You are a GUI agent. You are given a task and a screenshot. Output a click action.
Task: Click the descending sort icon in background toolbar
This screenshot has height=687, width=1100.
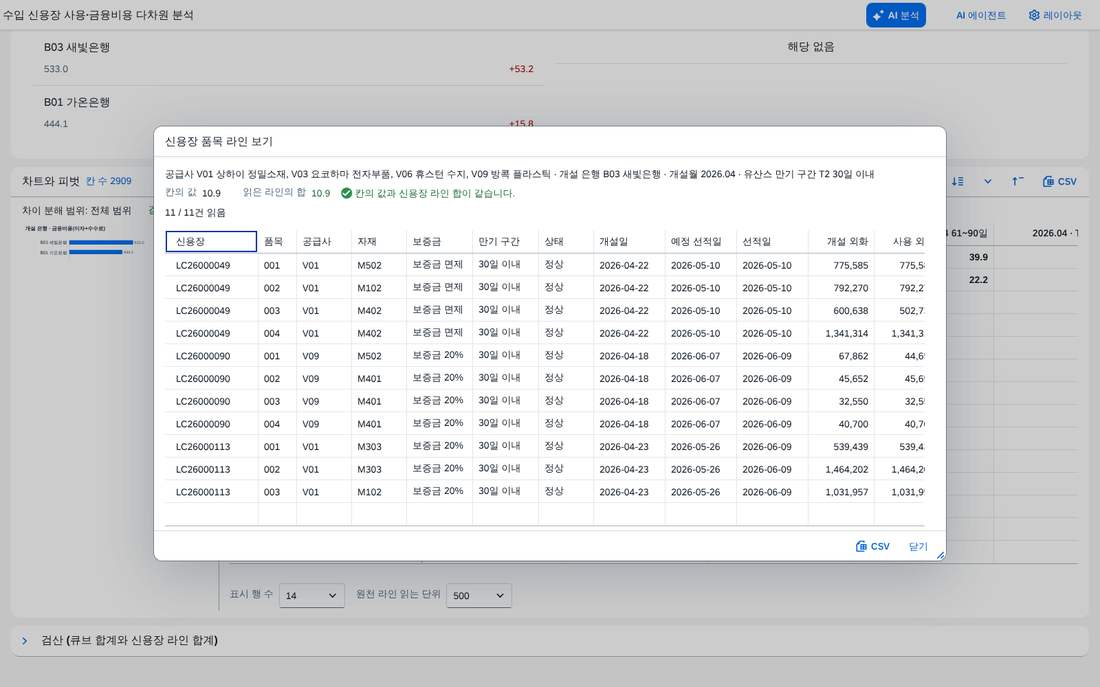958,181
